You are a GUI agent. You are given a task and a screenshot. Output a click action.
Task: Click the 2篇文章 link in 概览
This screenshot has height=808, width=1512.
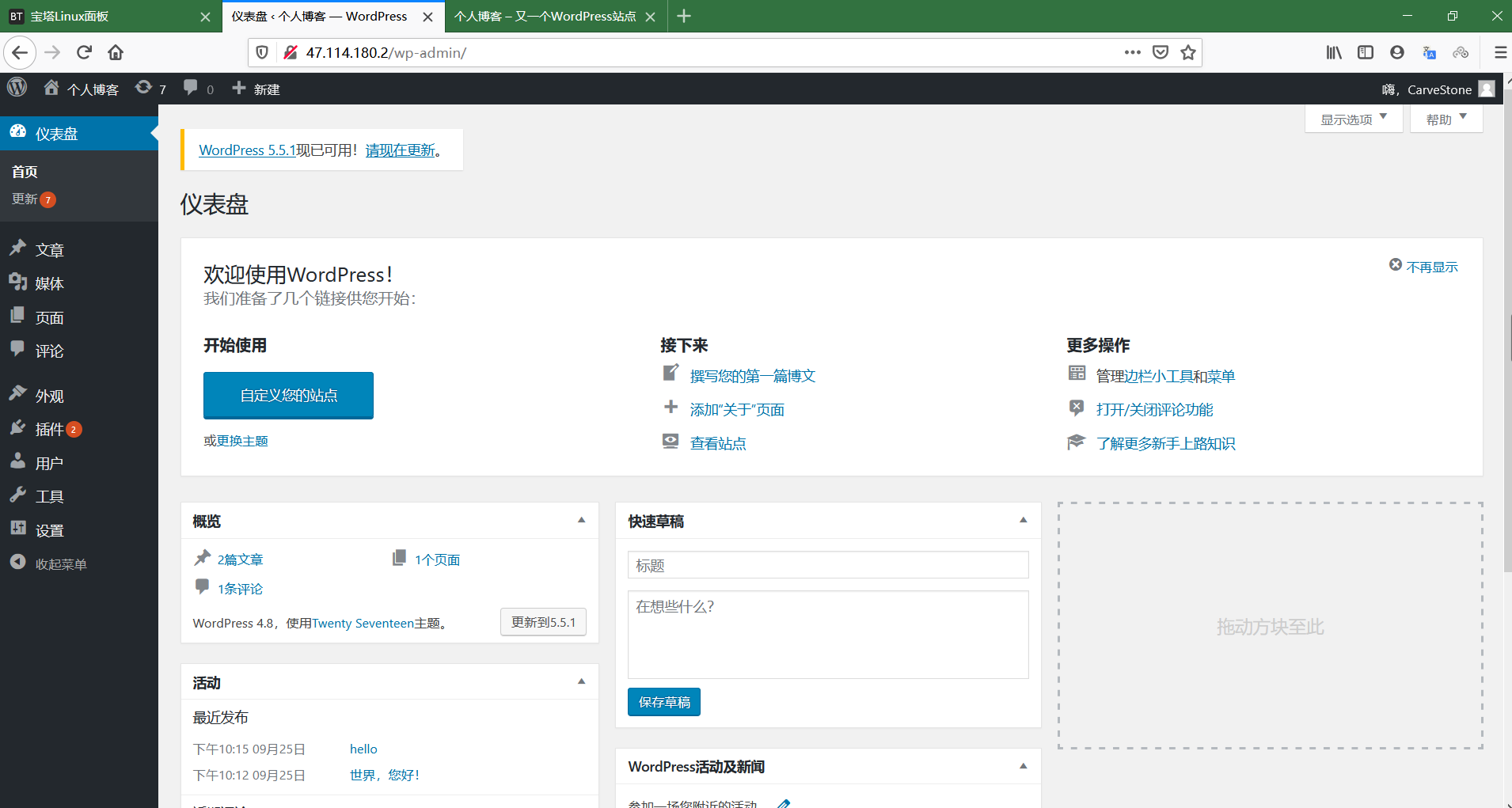tap(240, 560)
